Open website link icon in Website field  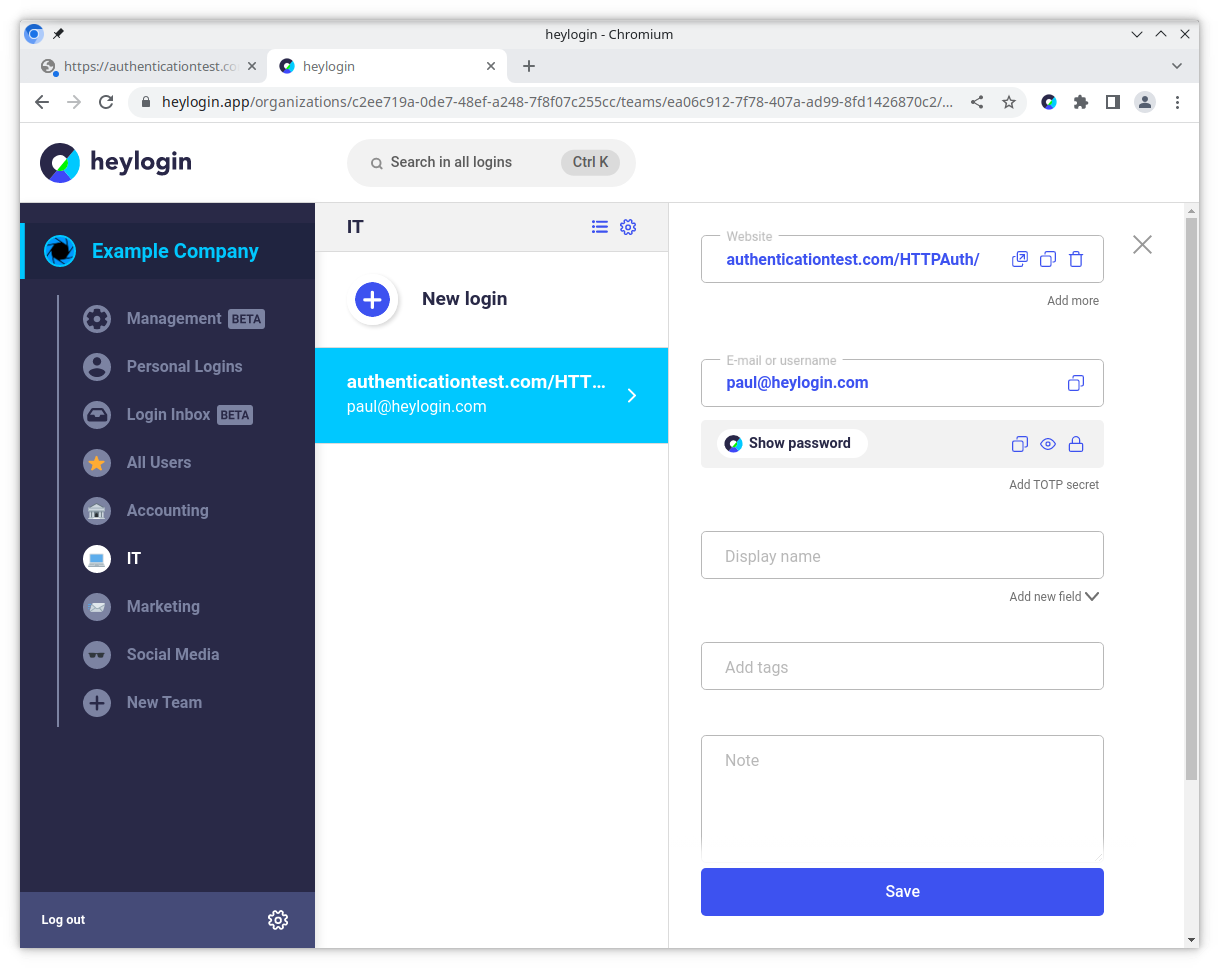click(x=1020, y=259)
